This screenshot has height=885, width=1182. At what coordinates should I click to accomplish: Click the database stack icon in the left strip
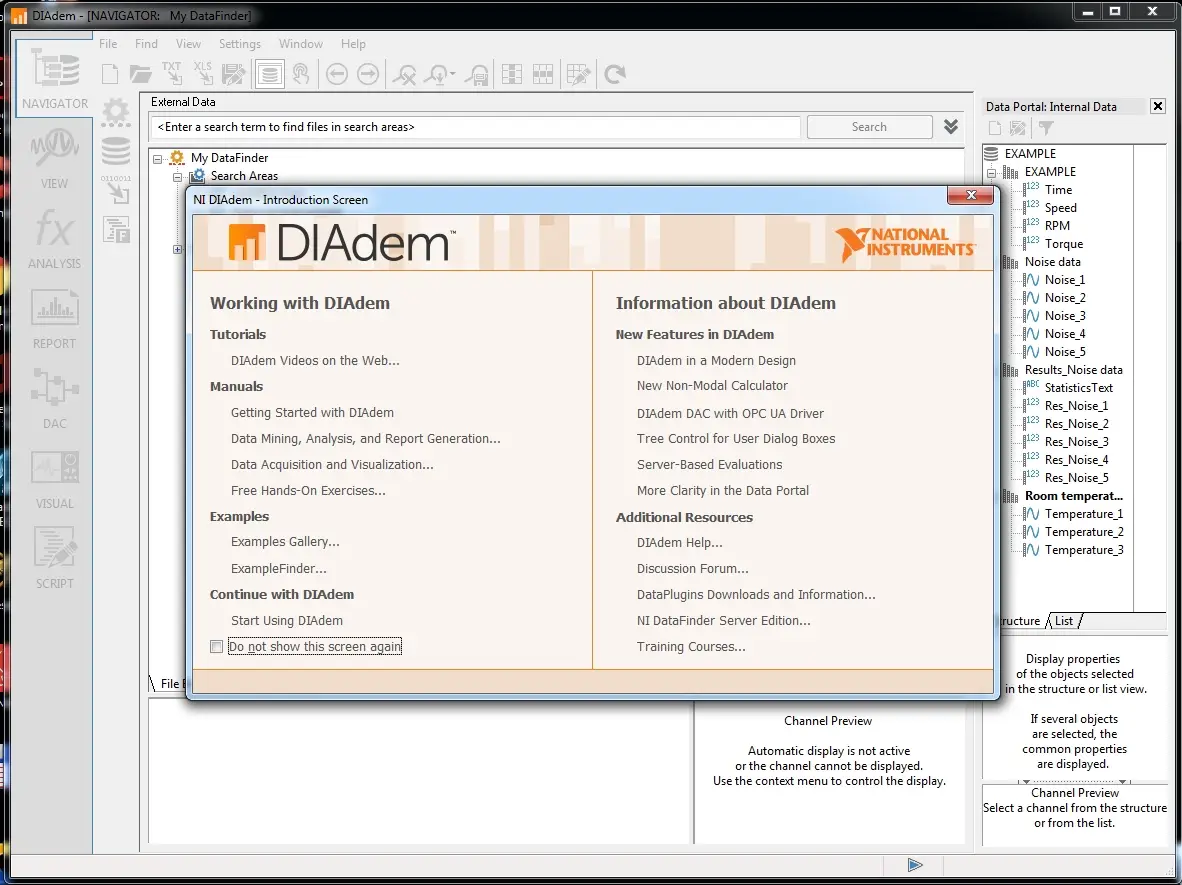point(116,151)
